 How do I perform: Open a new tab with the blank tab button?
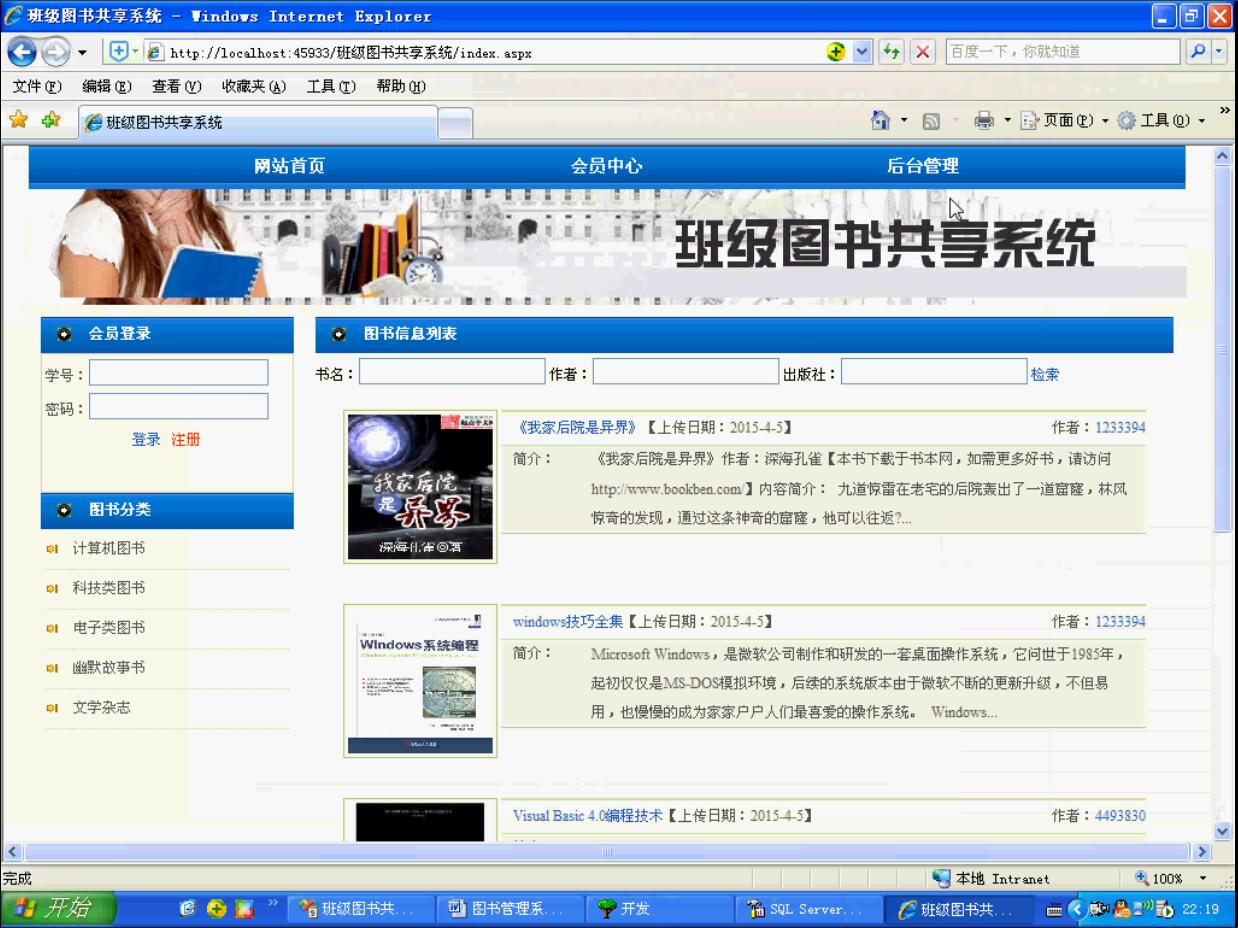(x=456, y=123)
